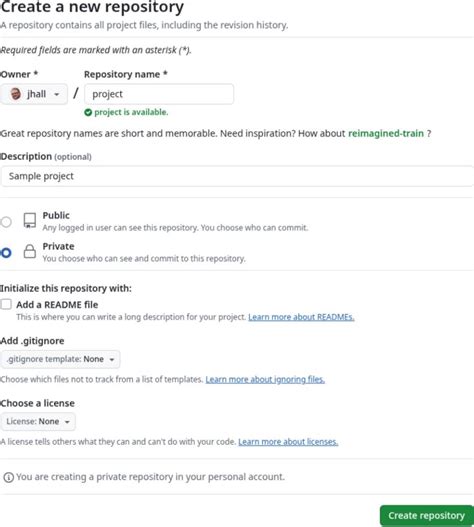
Task: Click the Private repository lock icon
Action: point(30,251)
